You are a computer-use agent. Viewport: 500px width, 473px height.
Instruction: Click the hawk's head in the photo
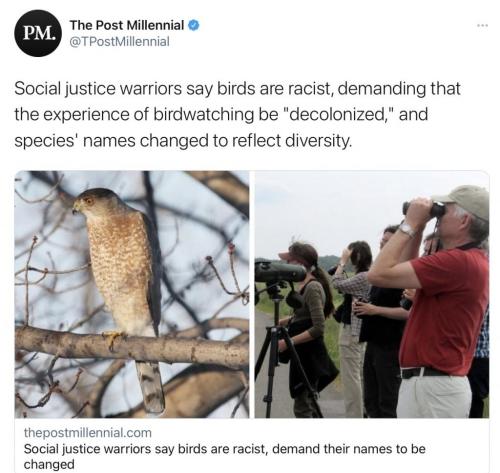point(91,202)
